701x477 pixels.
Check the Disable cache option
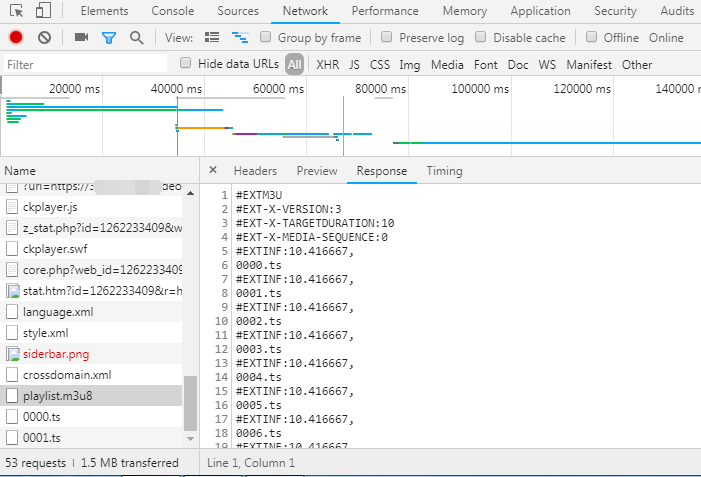point(481,37)
